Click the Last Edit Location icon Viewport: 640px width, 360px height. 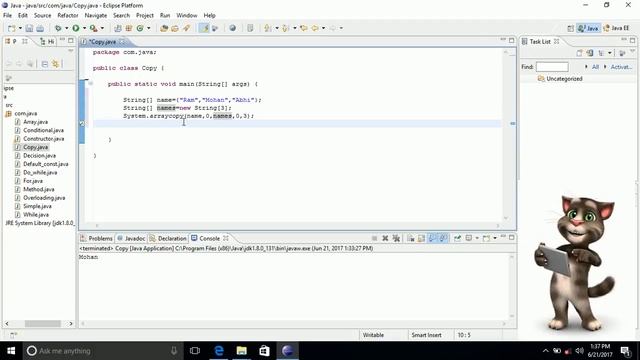pyautogui.click(x=304, y=28)
